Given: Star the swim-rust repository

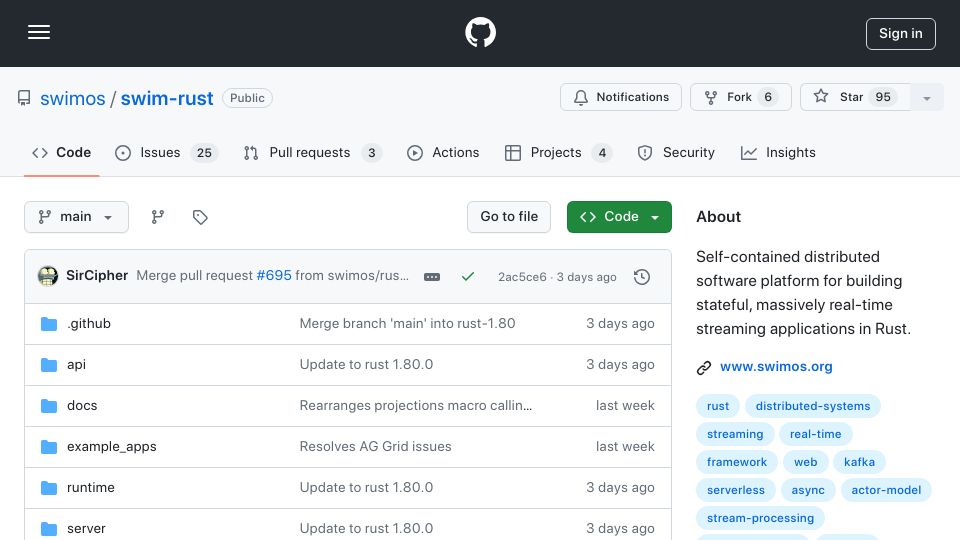Looking at the screenshot, I should [855, 97].
